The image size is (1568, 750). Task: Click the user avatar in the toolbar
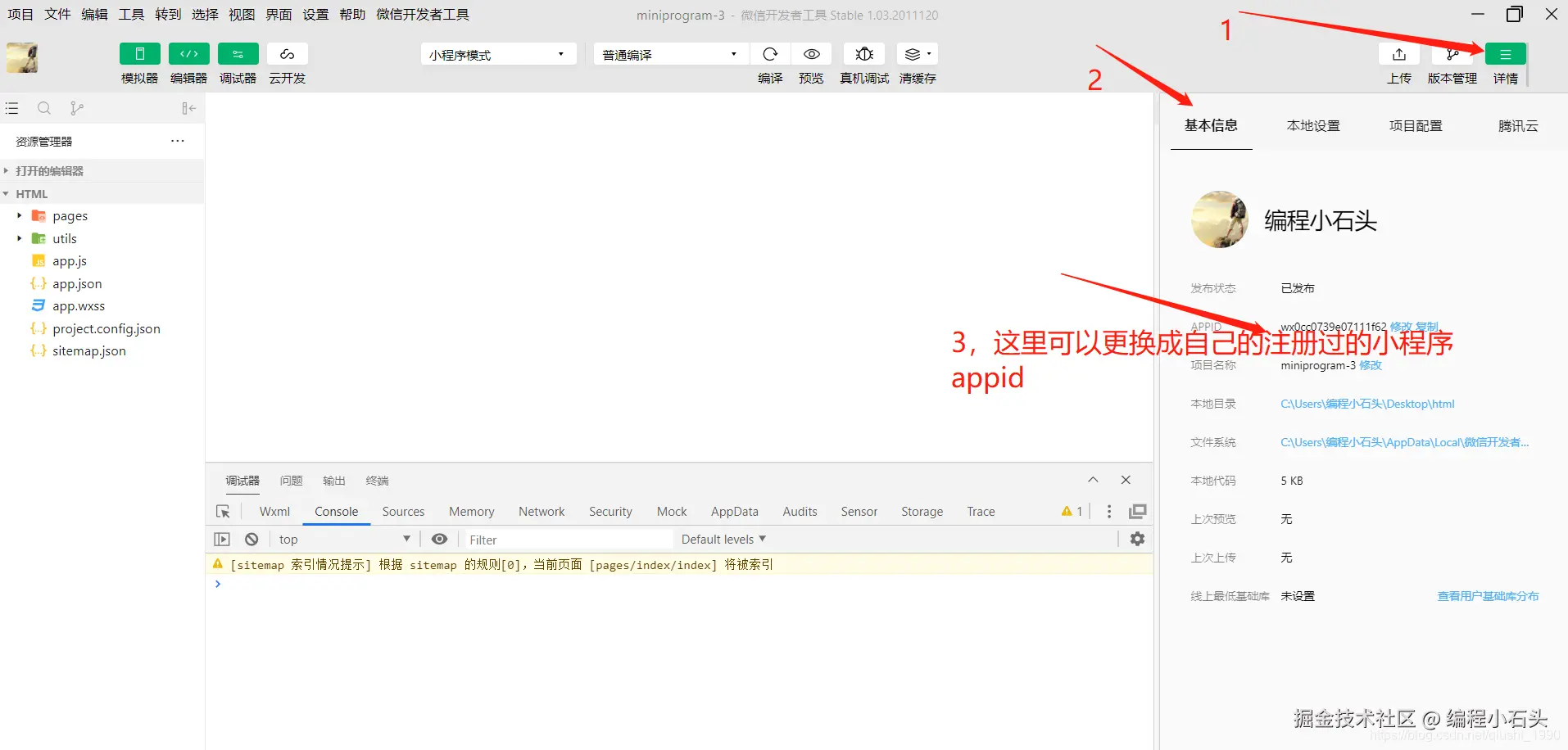[22, 57]
